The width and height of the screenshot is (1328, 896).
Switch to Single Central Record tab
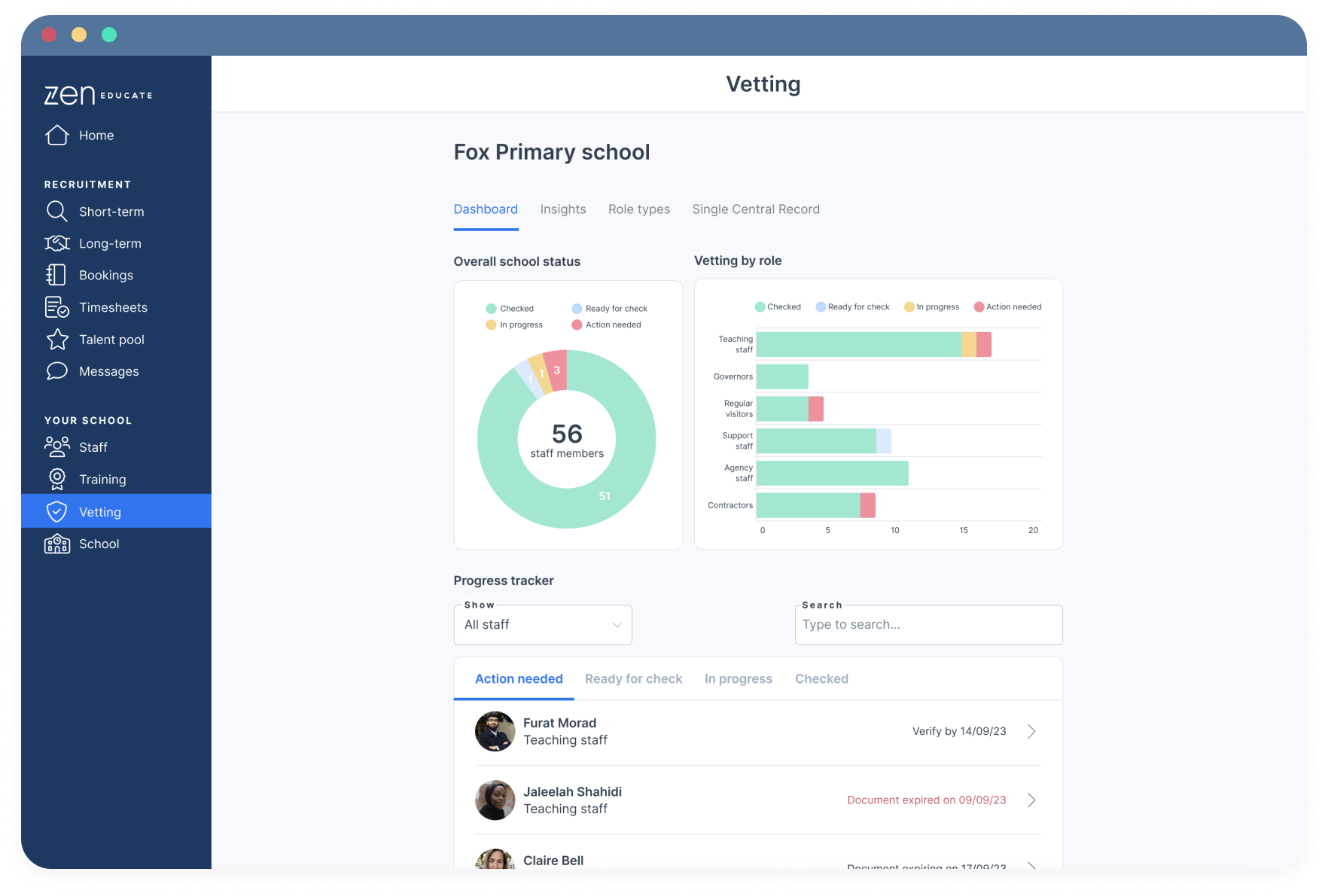click(756, 209)
